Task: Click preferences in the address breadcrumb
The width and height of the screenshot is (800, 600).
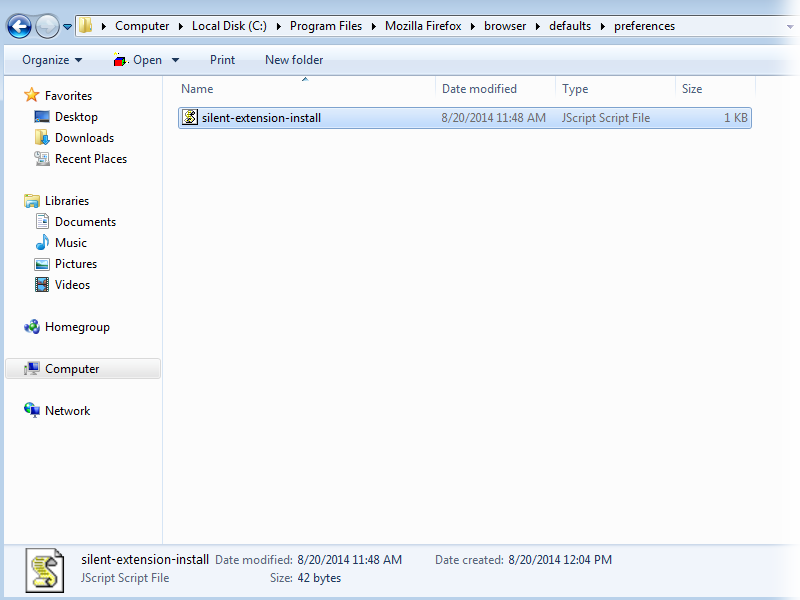Action: (644, 26)
